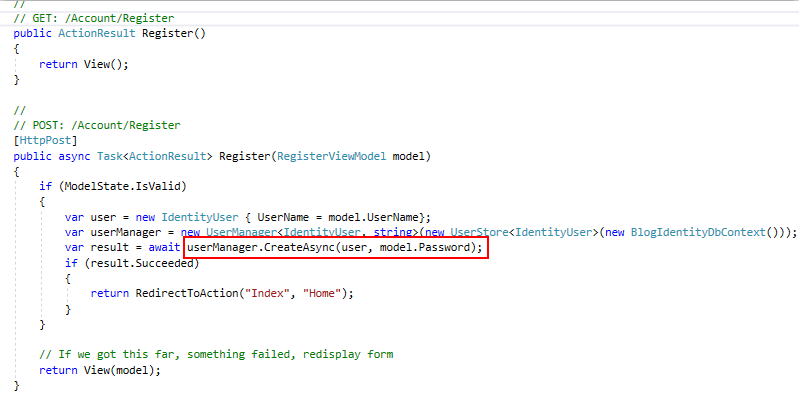Click the POST: /Account/Register comment
This screenshot has height=394, width=799.
97,125
